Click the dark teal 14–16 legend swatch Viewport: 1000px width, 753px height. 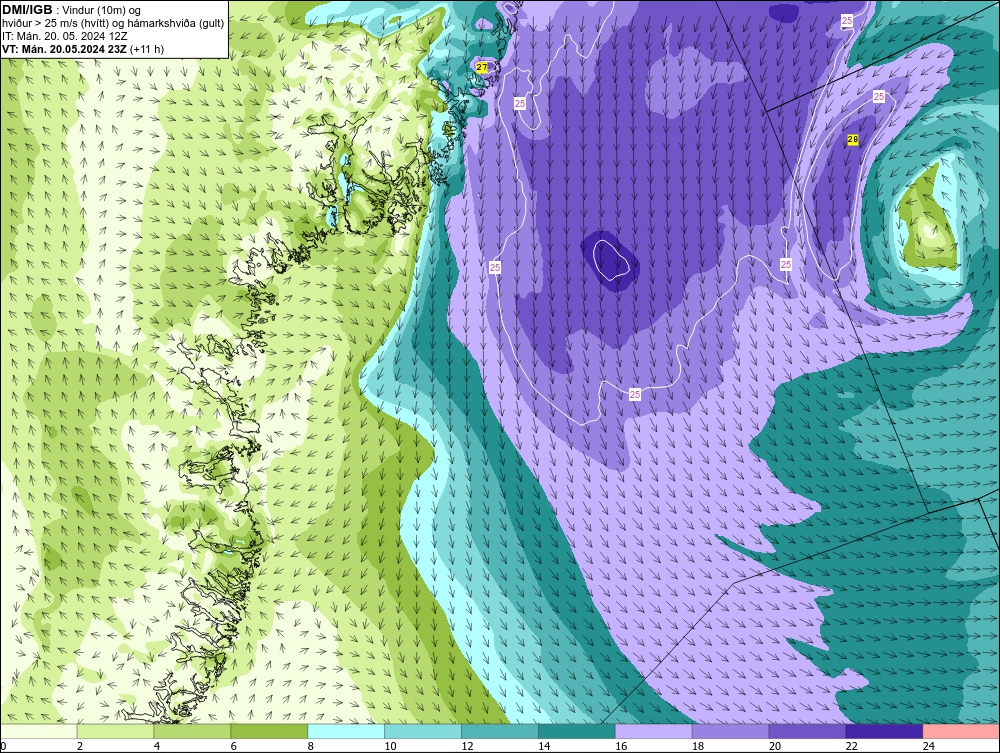tap(577, 731)
